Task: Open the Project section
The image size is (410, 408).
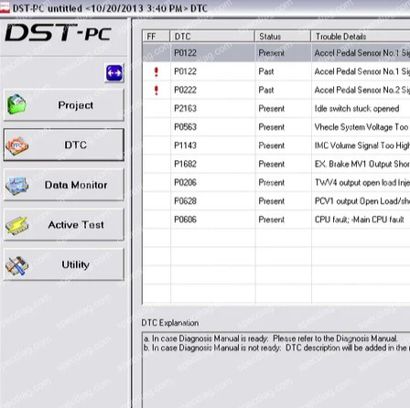Action: pos(64,105)
